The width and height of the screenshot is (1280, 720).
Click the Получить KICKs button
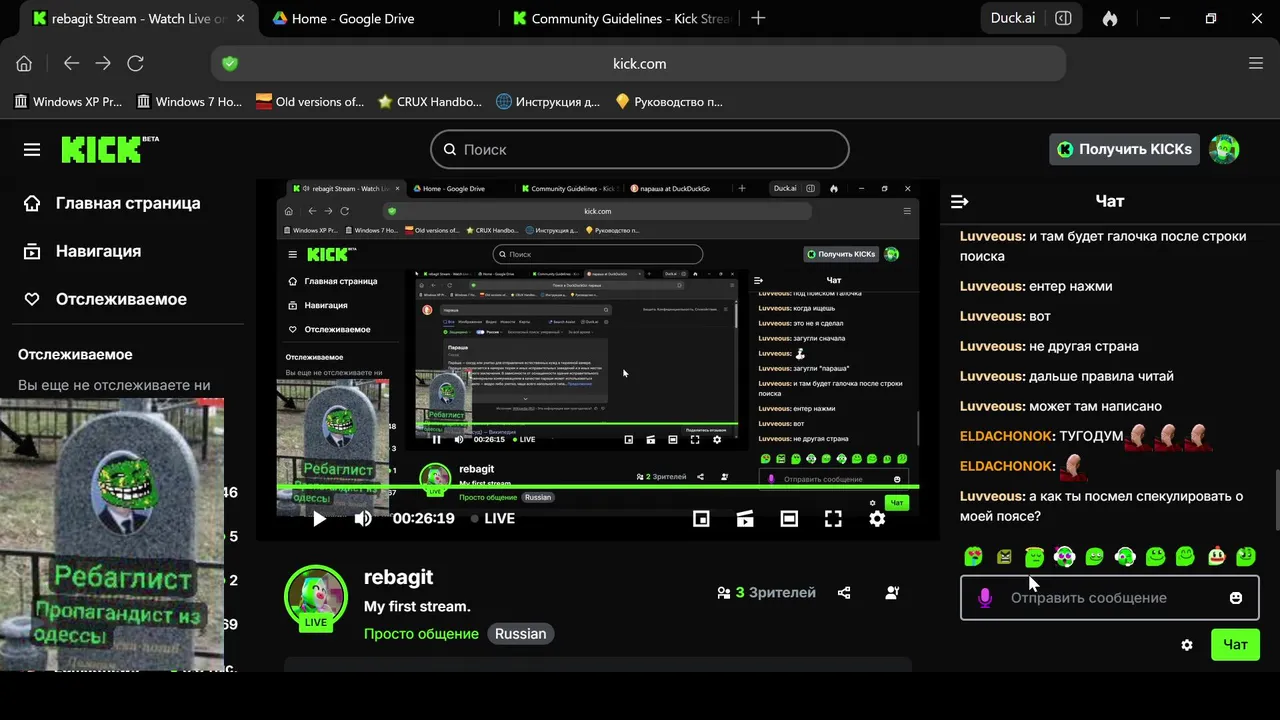click(x=1124, y=149)
